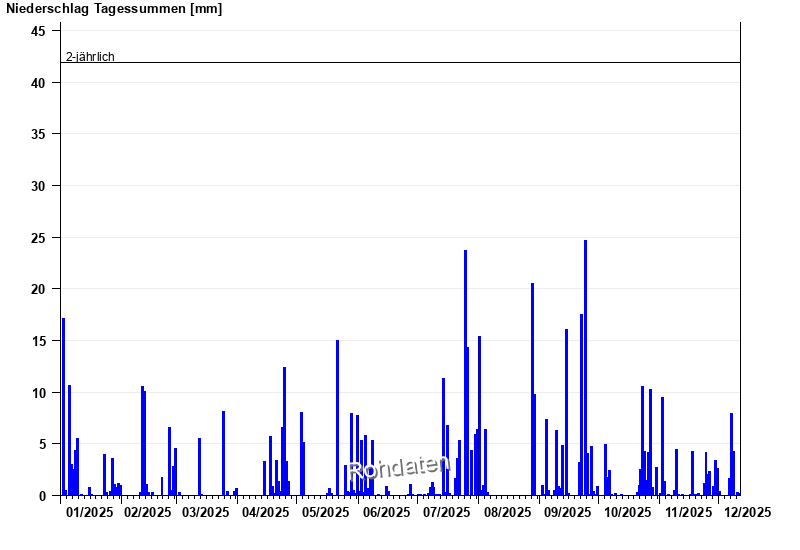
Task: Select the 12/2025 x-axis label
Action: 747,512
